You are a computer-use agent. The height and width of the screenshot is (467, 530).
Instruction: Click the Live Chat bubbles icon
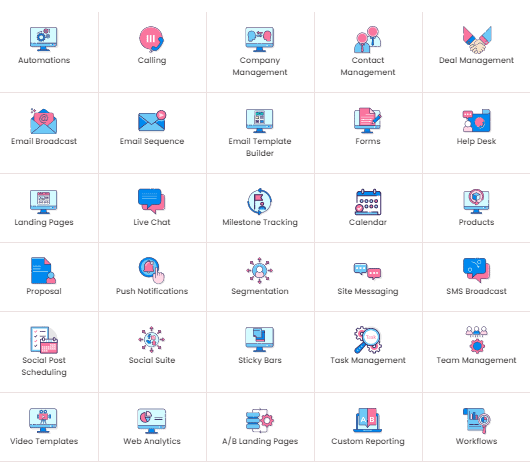151,201
